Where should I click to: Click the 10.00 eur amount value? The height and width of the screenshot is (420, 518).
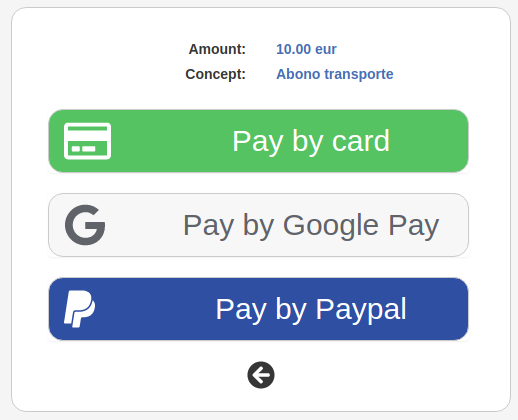(x=306, y=49)
